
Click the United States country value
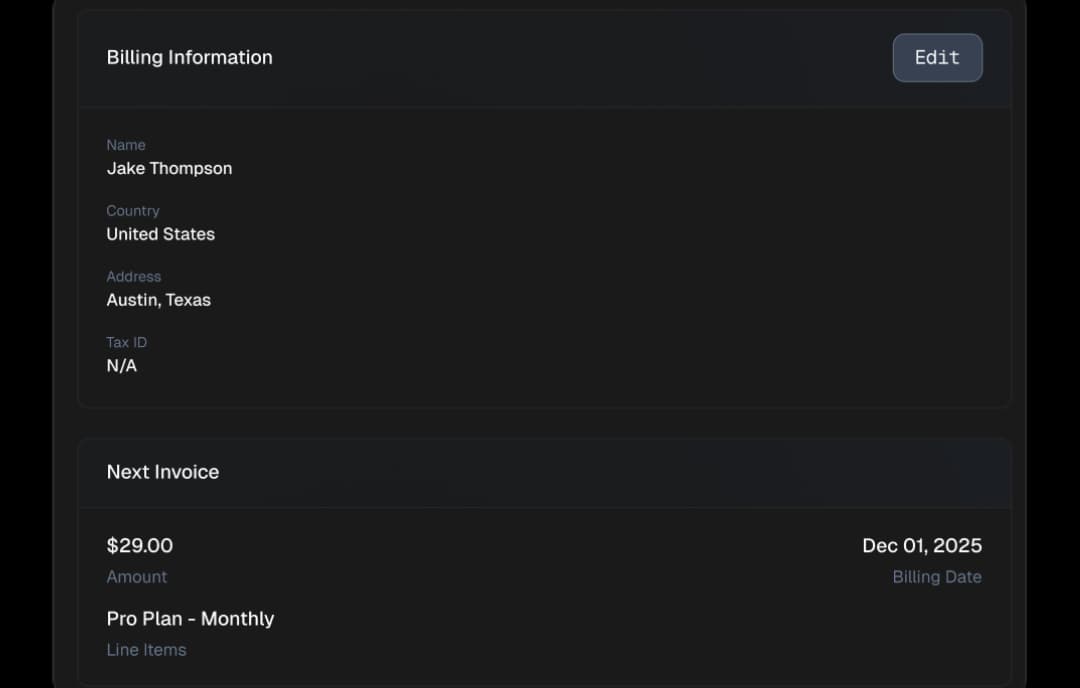coord(161,234)
